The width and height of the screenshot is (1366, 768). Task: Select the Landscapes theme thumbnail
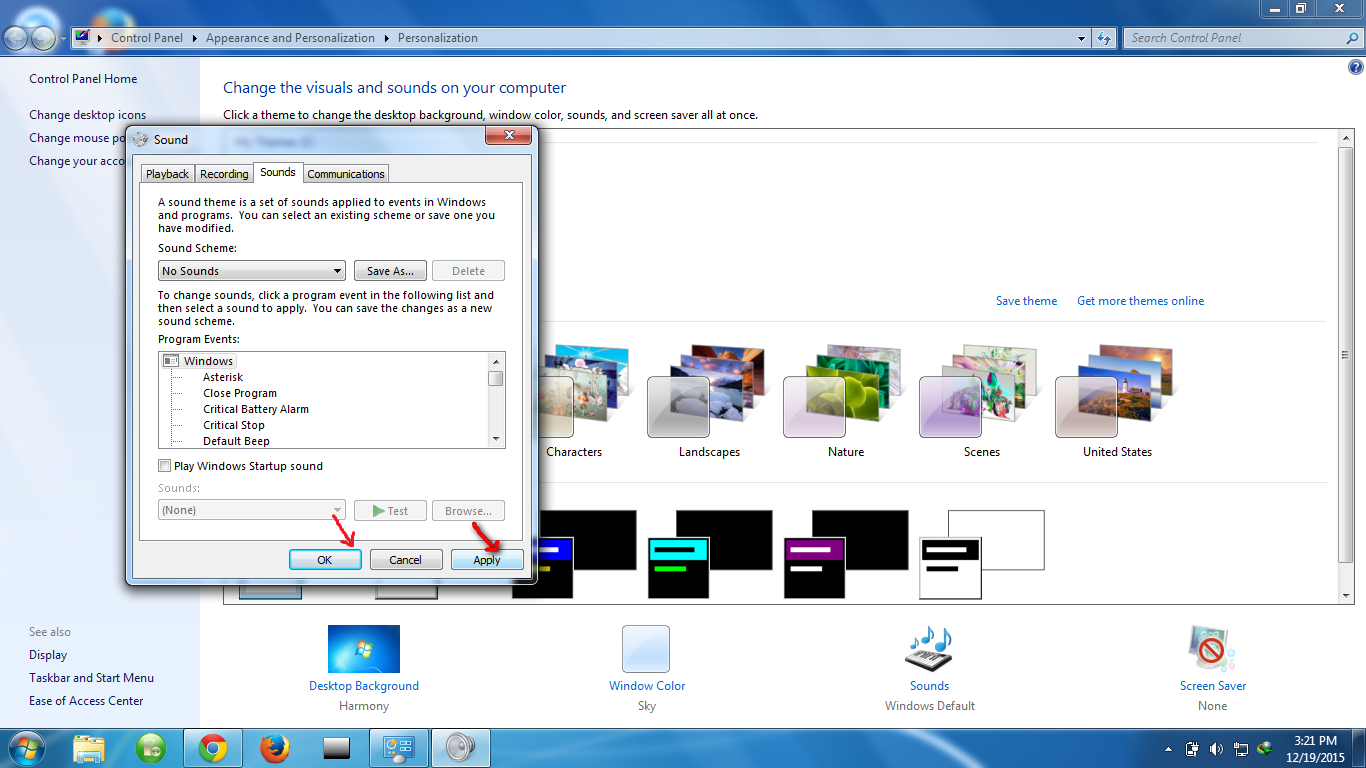pos(709,391)
